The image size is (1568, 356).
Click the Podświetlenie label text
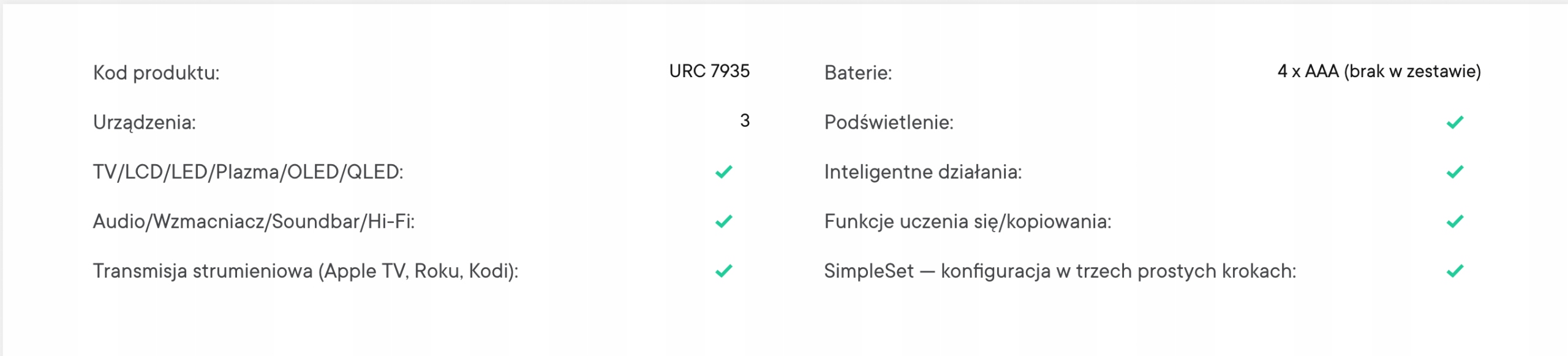coord(889,123)
